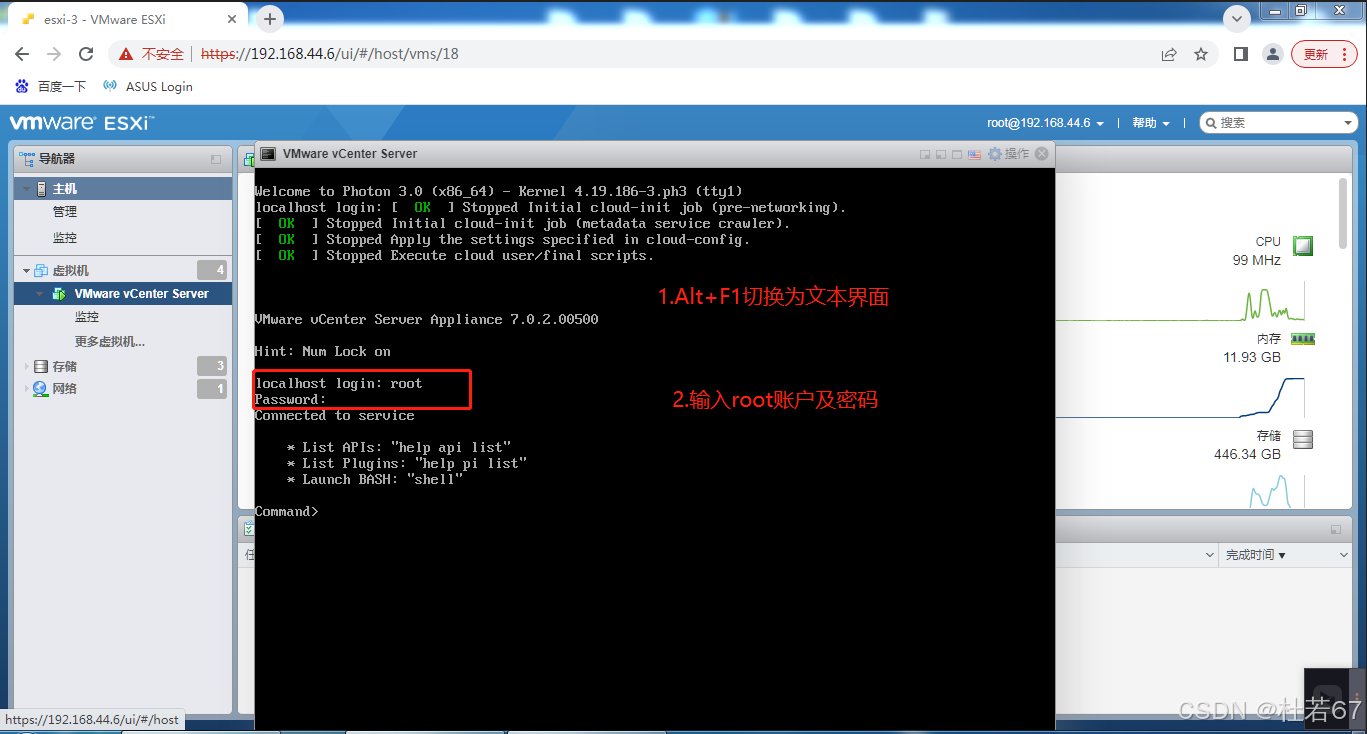1367x734 pixels.
Task: Open the ASUS Login bookmark
Action: tap(148, 87)
